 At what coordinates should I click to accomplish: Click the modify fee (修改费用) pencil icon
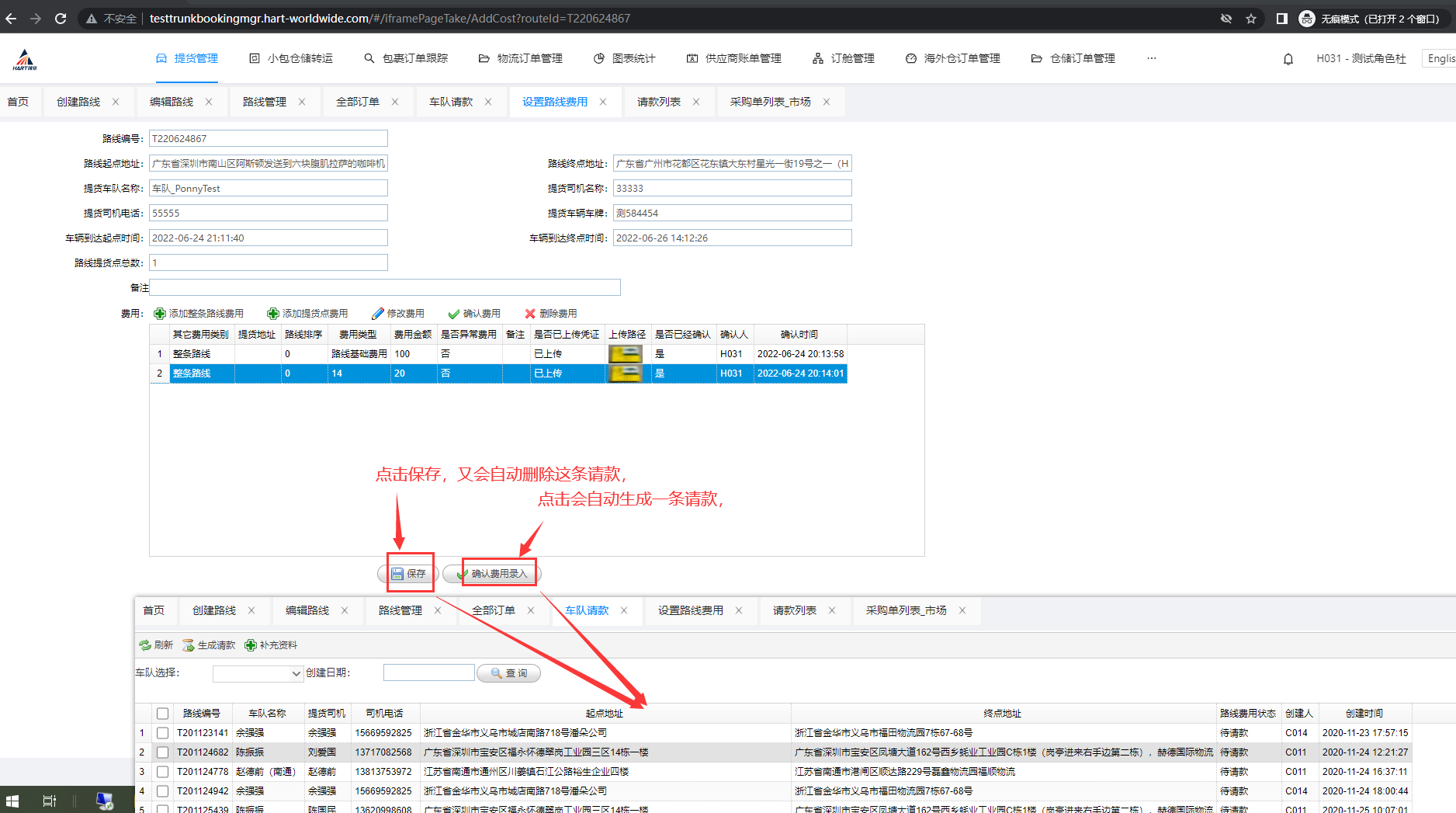[x=378, y=314]
